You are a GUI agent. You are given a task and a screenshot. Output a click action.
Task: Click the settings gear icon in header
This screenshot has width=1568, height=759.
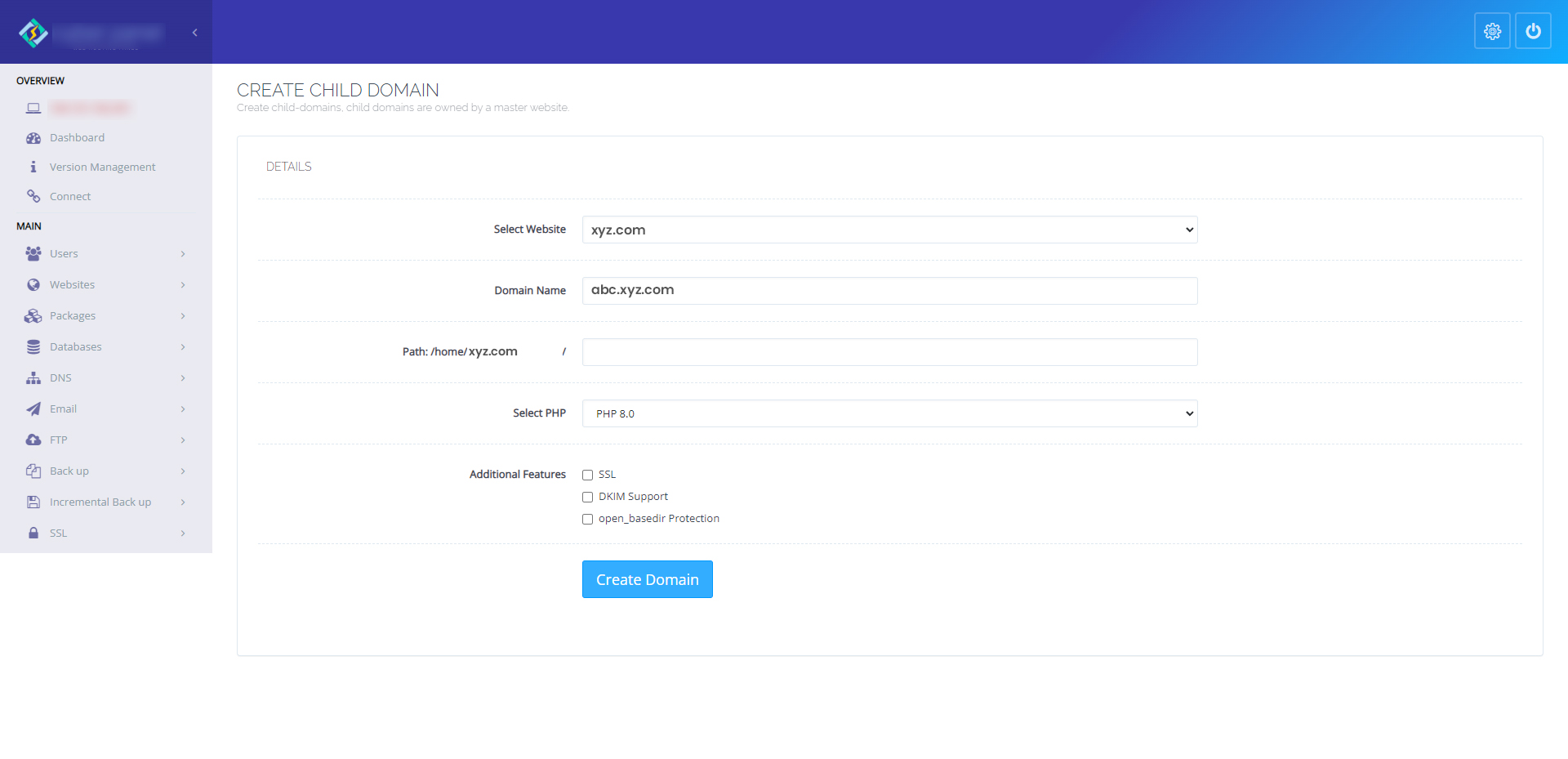(1491, 31)
